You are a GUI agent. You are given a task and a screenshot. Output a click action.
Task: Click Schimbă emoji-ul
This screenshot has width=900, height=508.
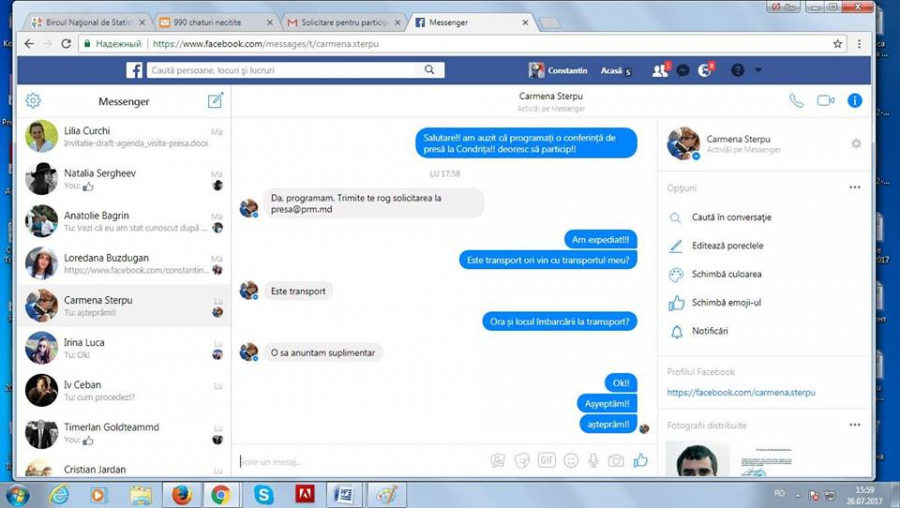click(x=726, y=303)
